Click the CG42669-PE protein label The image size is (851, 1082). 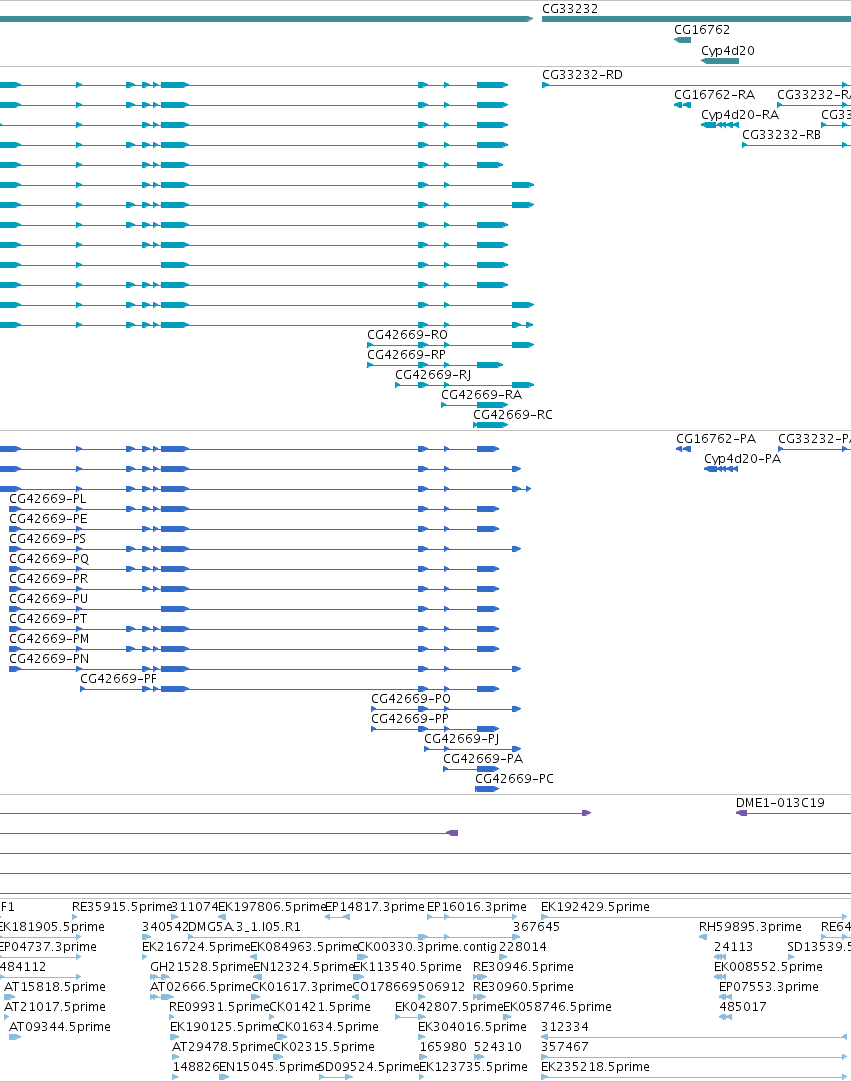48,519
